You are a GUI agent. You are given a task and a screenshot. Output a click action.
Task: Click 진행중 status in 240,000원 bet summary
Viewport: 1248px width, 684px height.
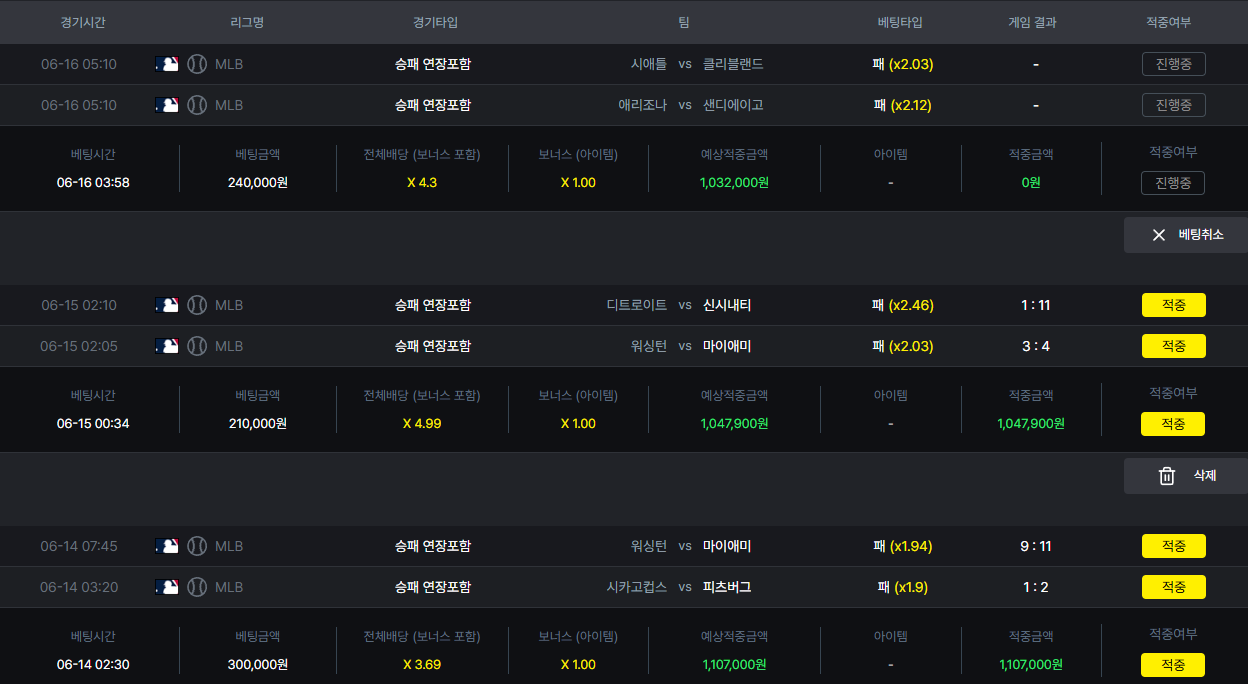(x=1172, y=183)
